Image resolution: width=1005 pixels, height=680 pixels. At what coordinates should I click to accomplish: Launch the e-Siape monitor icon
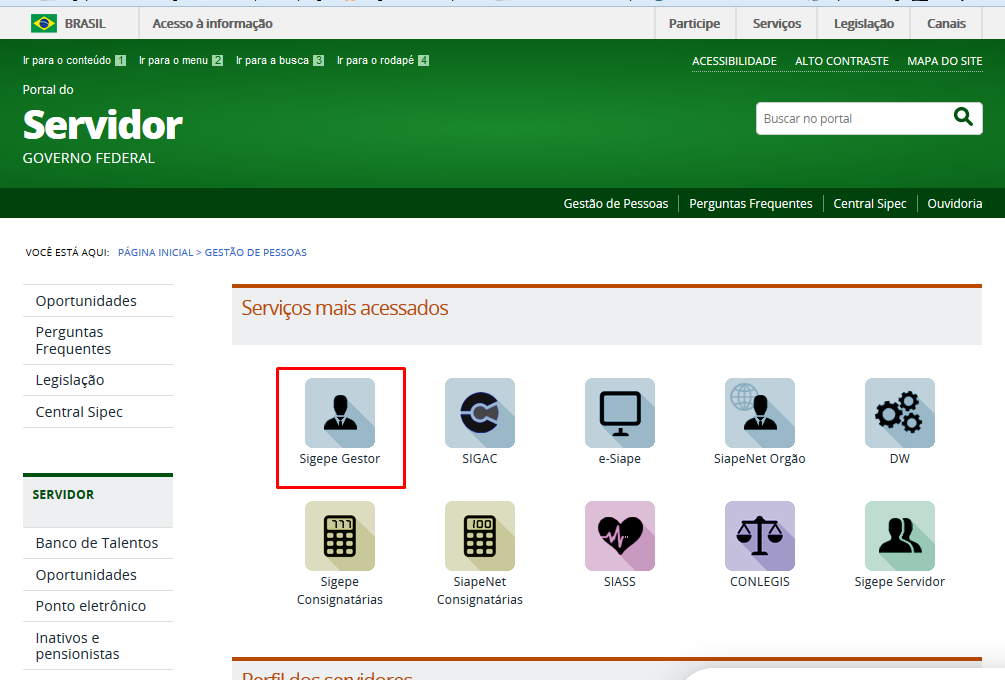620,412
